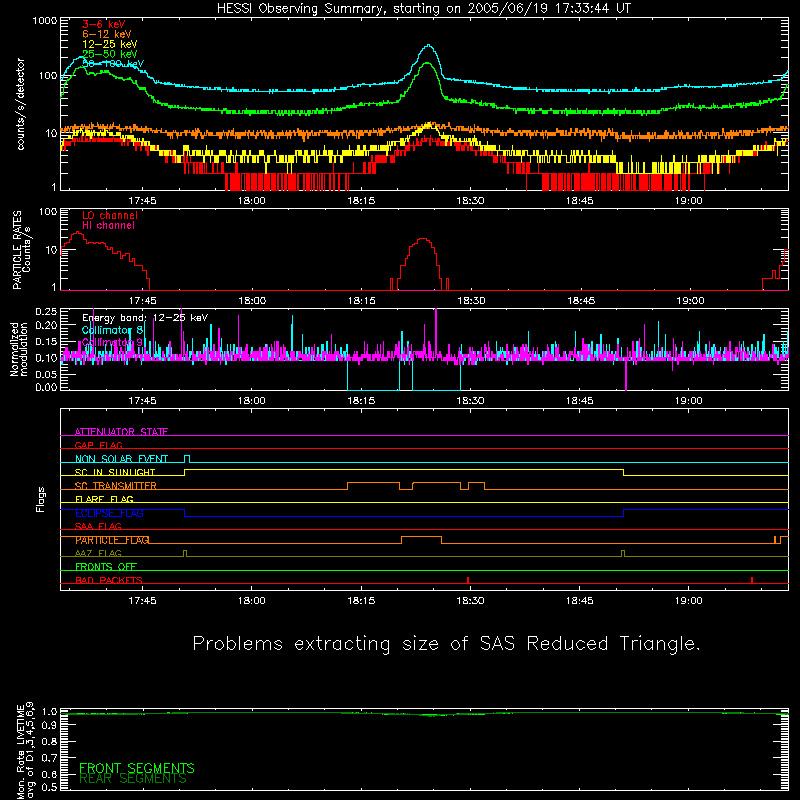
Task: Select the orange 6-12 keV legend label
Action: 107,34
